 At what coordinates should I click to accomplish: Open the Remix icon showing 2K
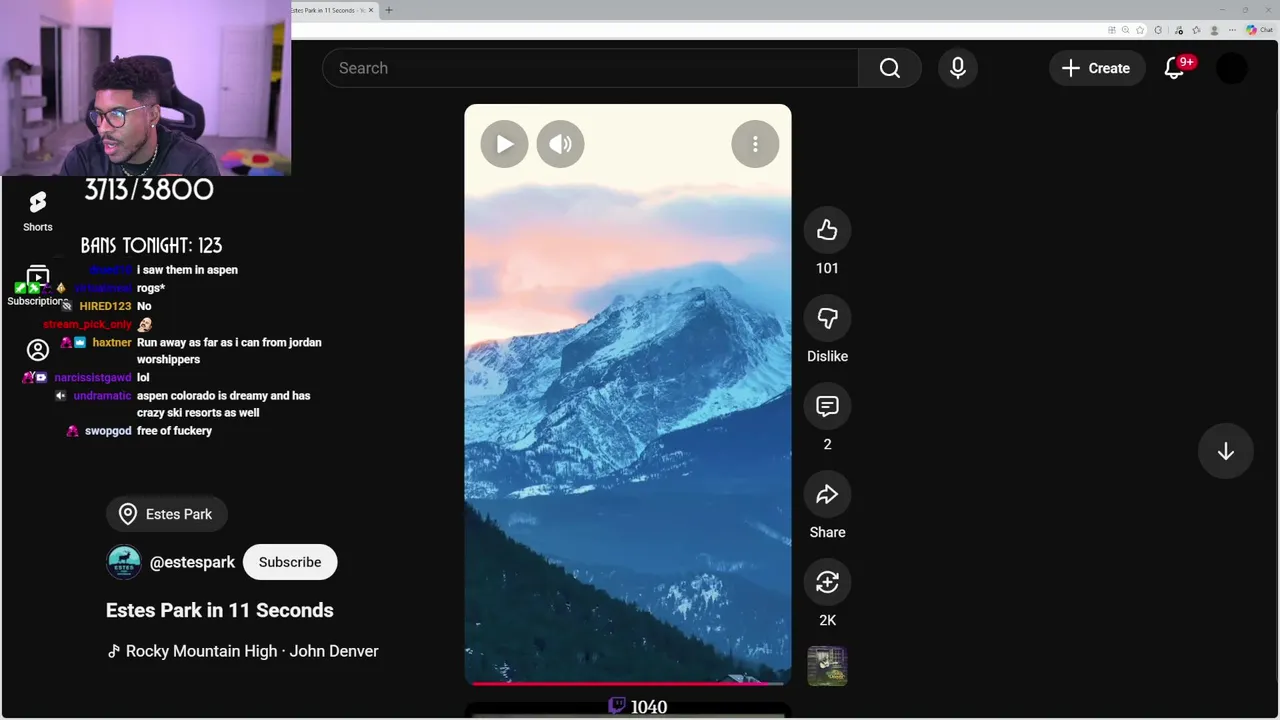tap(827, 582)
